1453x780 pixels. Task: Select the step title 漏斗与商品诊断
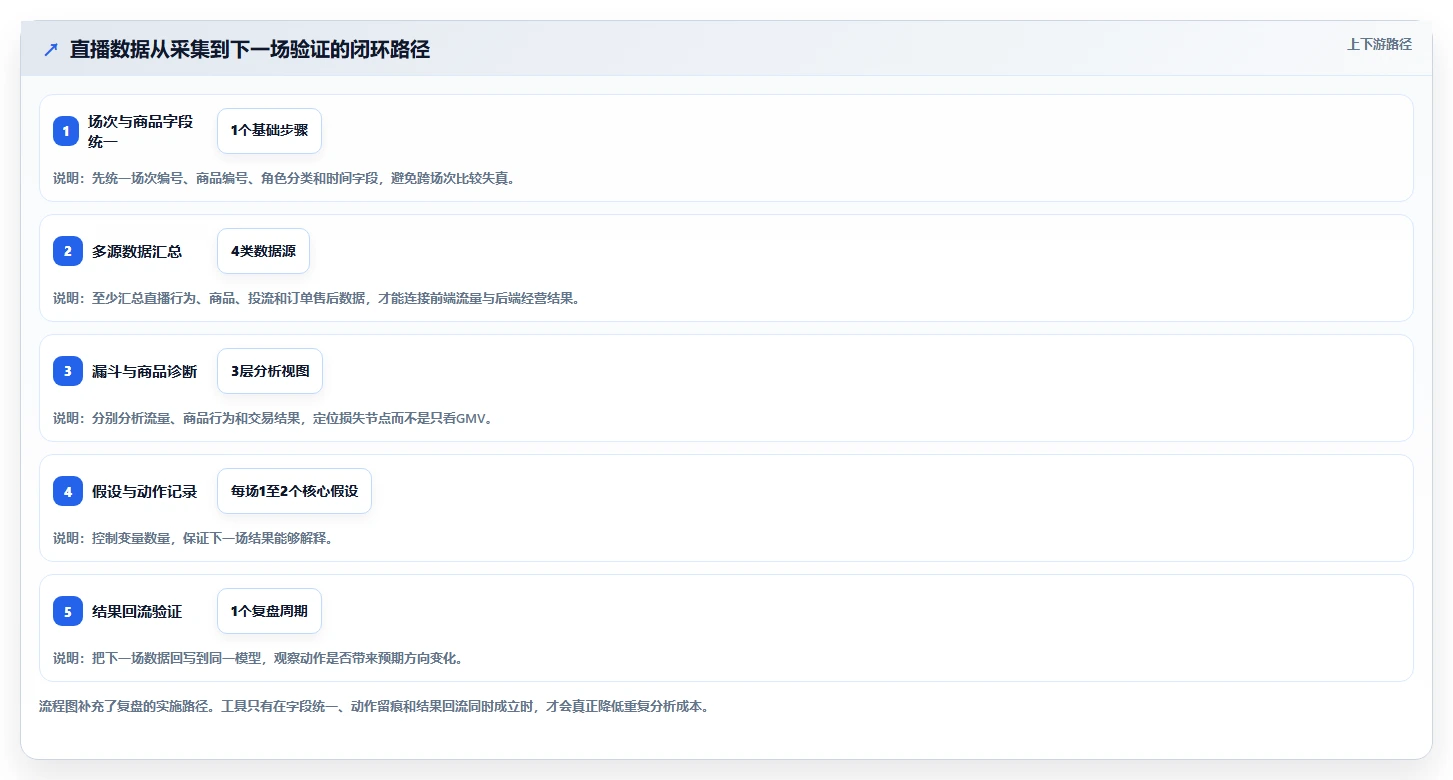tap(144, 371)
